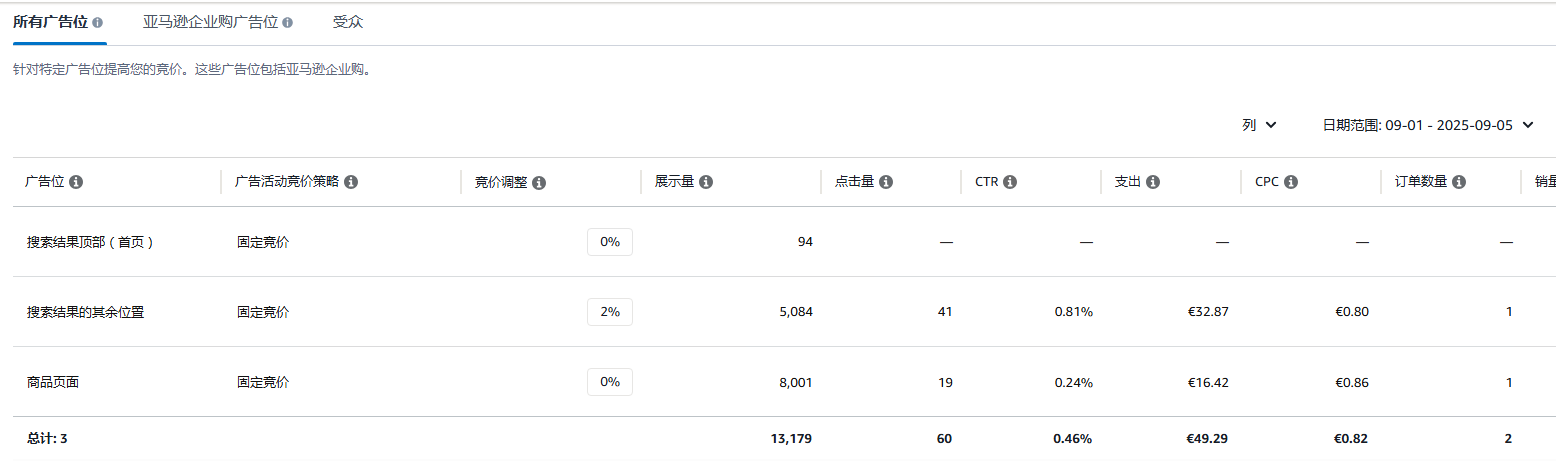This screenshot has width=1556, height=461.
Task: Click info icon next to 订单数量 header
Action: [1459, 182]
